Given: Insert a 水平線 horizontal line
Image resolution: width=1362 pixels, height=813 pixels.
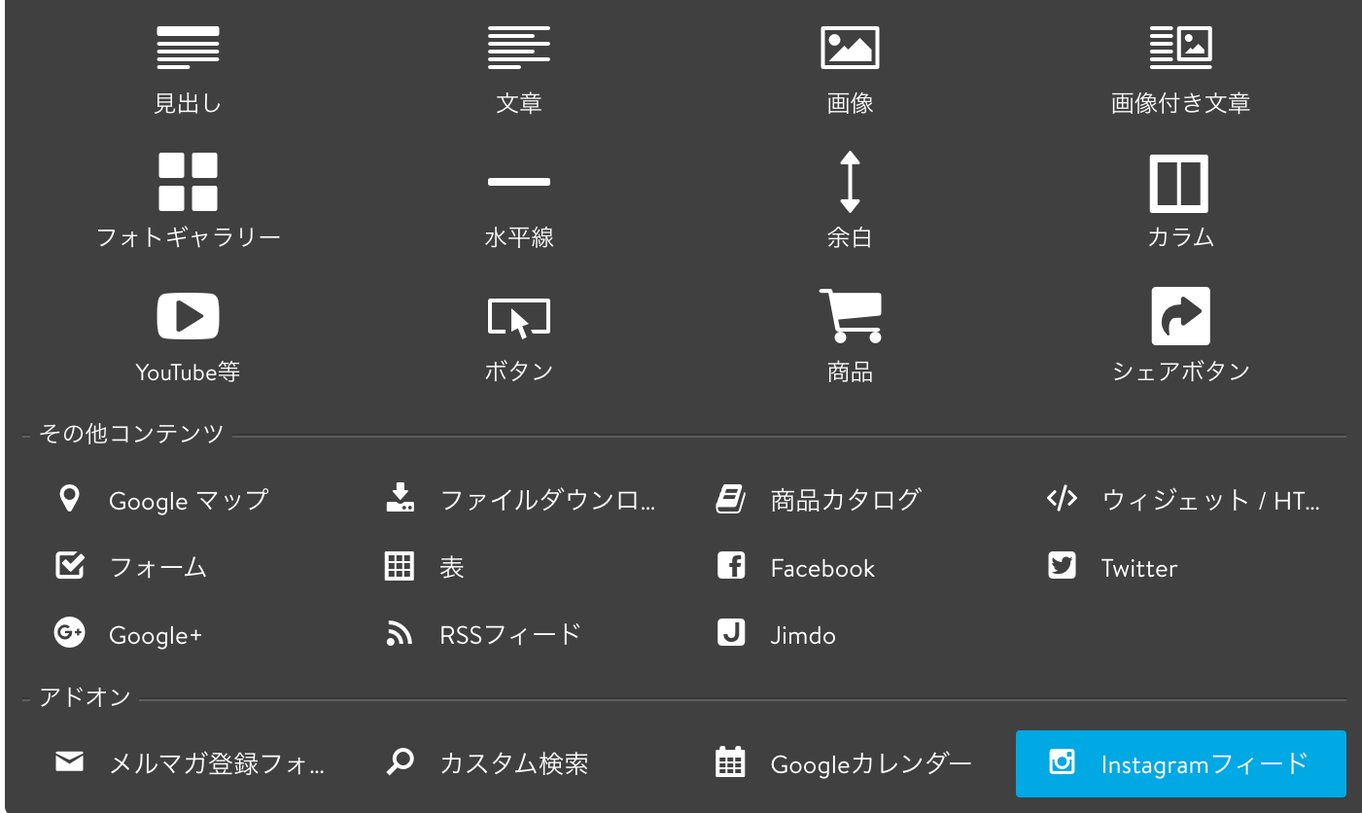Looking at the screenshot, I should click(x=519, y=200).
